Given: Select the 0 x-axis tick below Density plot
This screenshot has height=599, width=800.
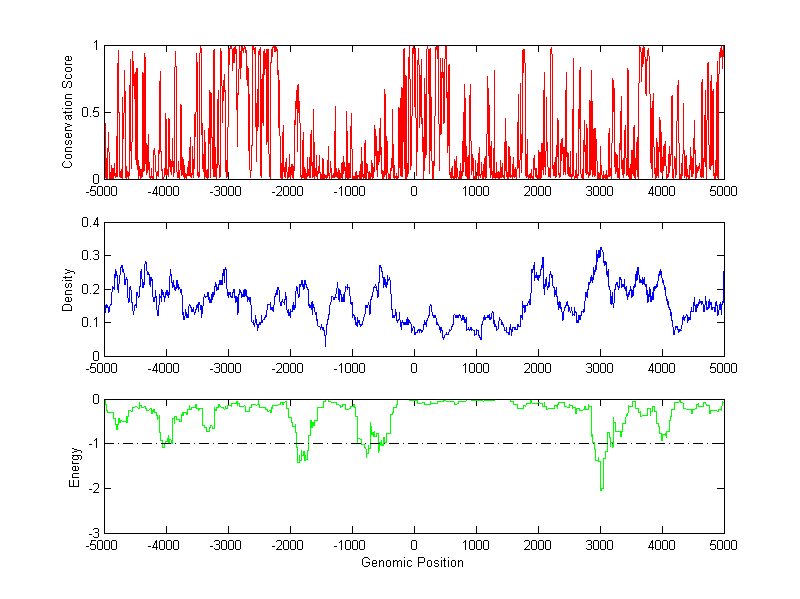Looking at the screenshot, I should [414, 368].
